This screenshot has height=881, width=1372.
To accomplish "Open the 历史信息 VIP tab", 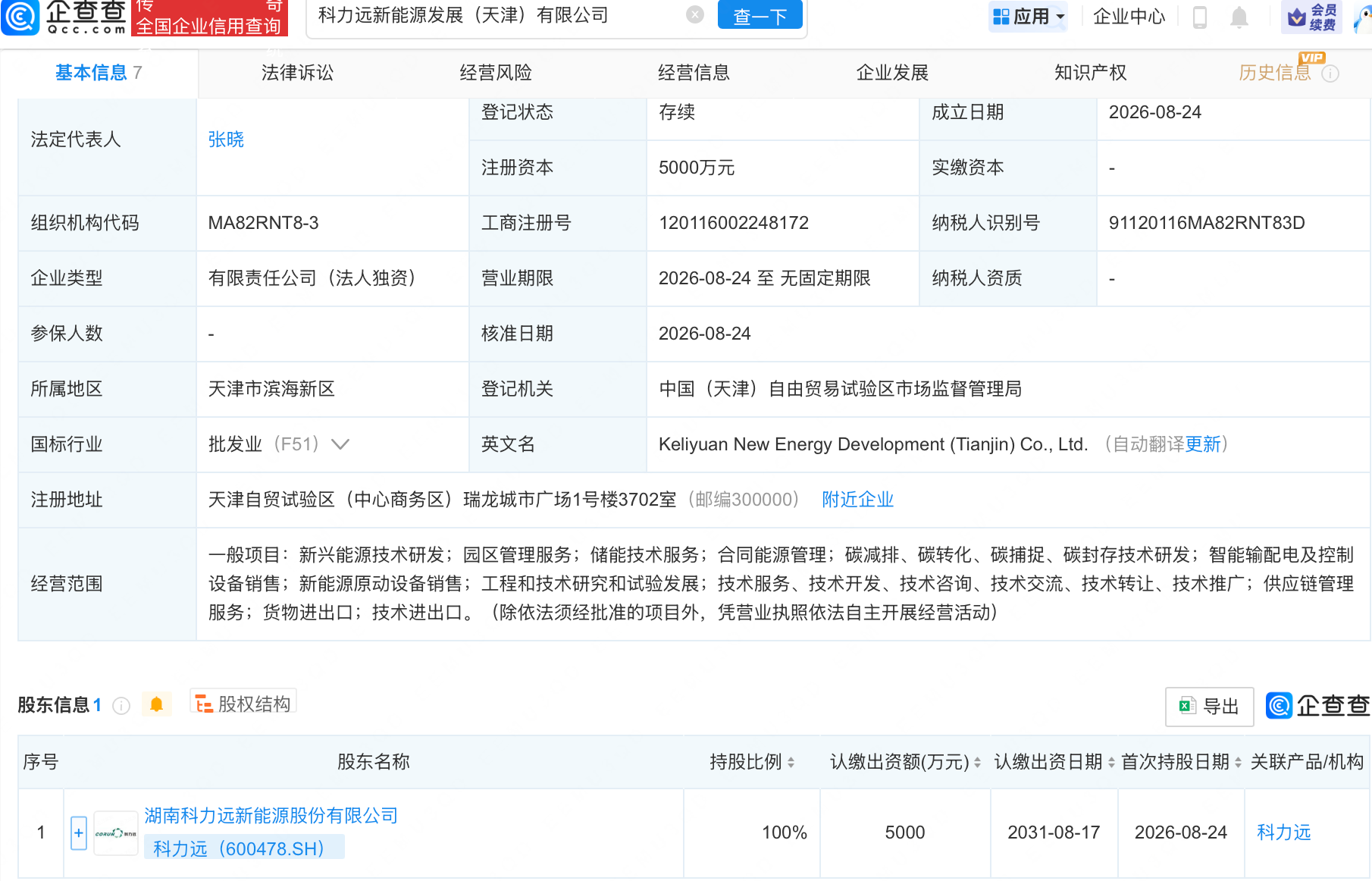I will [x=1275, y=73].
